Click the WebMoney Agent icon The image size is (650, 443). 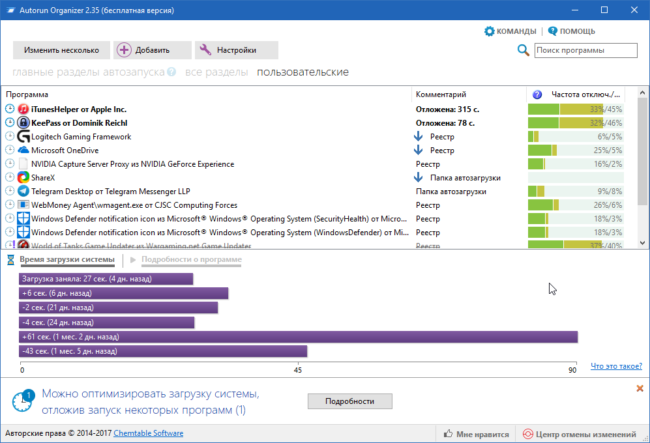pyautogui.click(x=23, y=205)
